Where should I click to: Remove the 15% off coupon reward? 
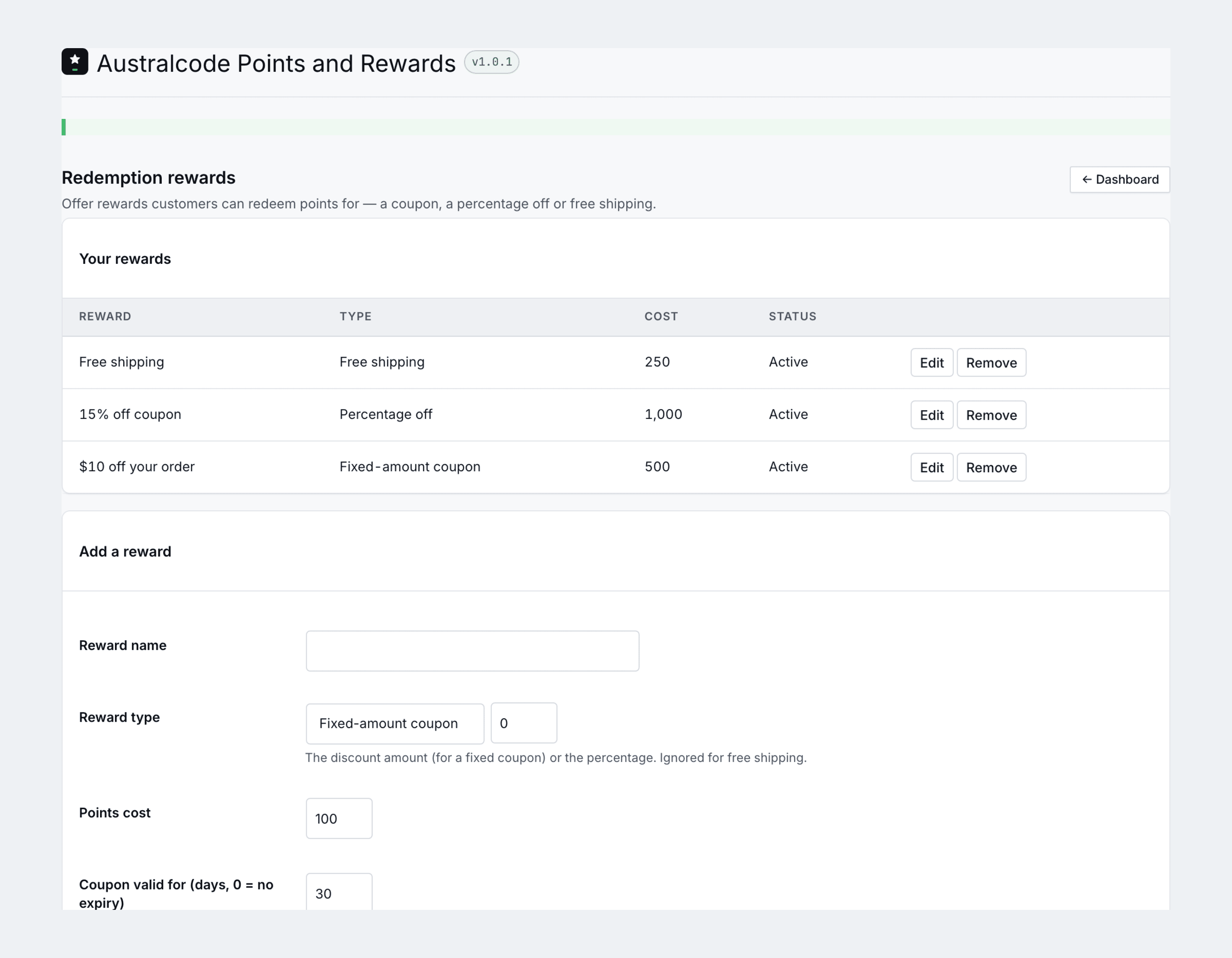(991, 414)
